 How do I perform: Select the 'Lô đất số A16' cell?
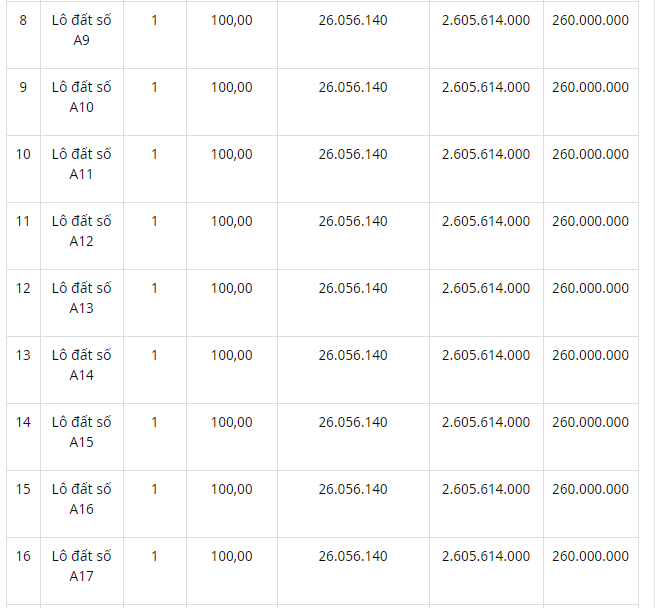point(81,499)
